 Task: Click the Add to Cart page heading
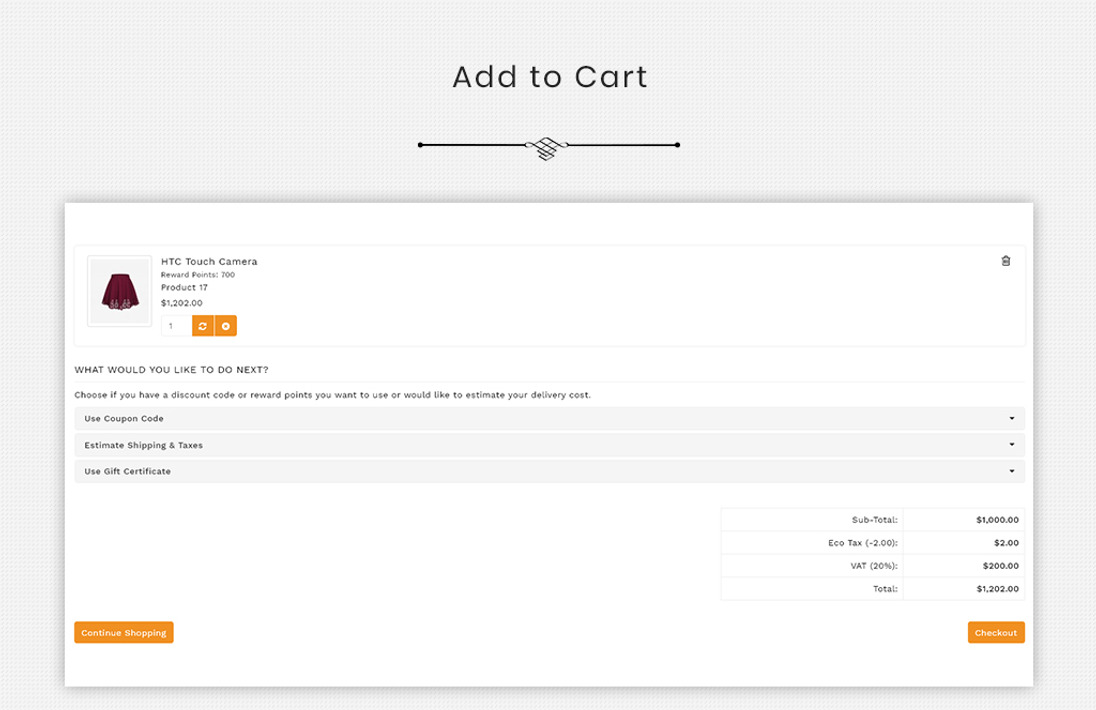click(549, 77)
